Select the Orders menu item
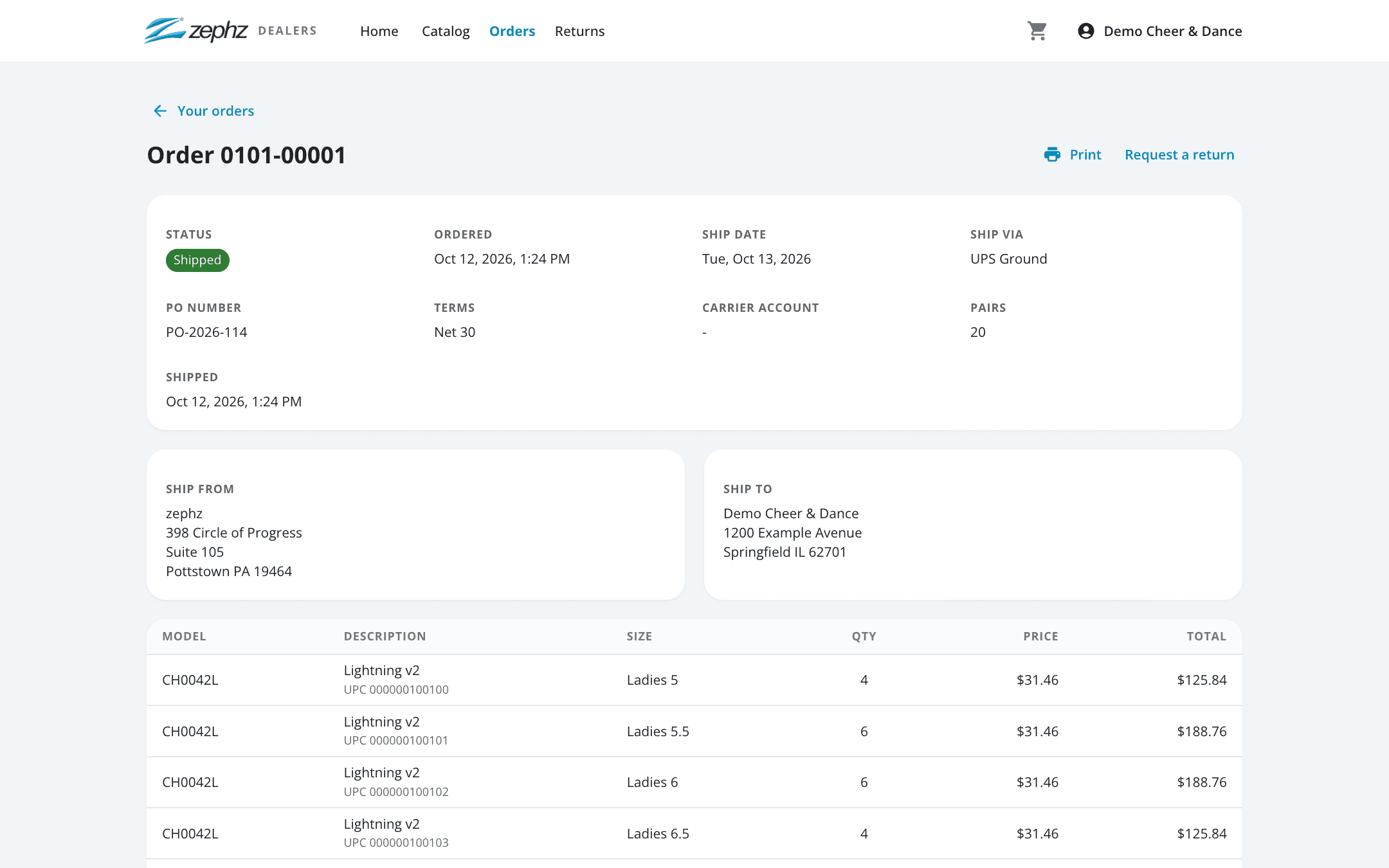Image resolution: width=1389 pixels, height=868 pixels. (512, 31)
